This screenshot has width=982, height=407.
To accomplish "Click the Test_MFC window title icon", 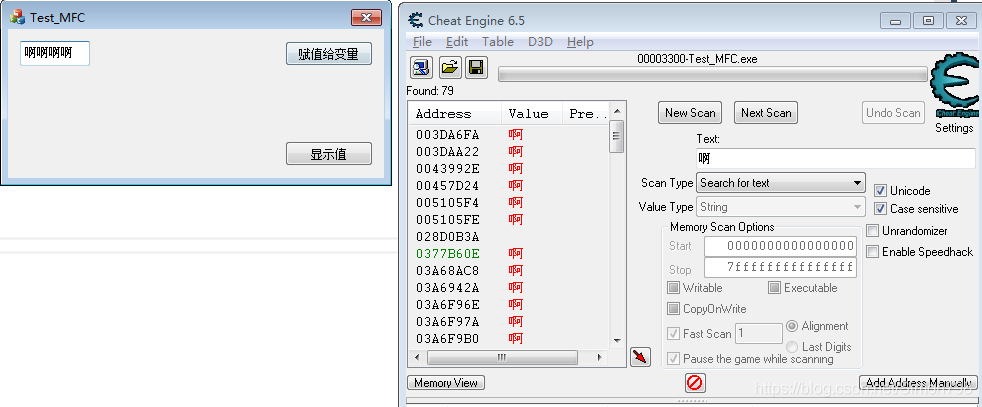I will pyautogui.click(x=18, y=18).
